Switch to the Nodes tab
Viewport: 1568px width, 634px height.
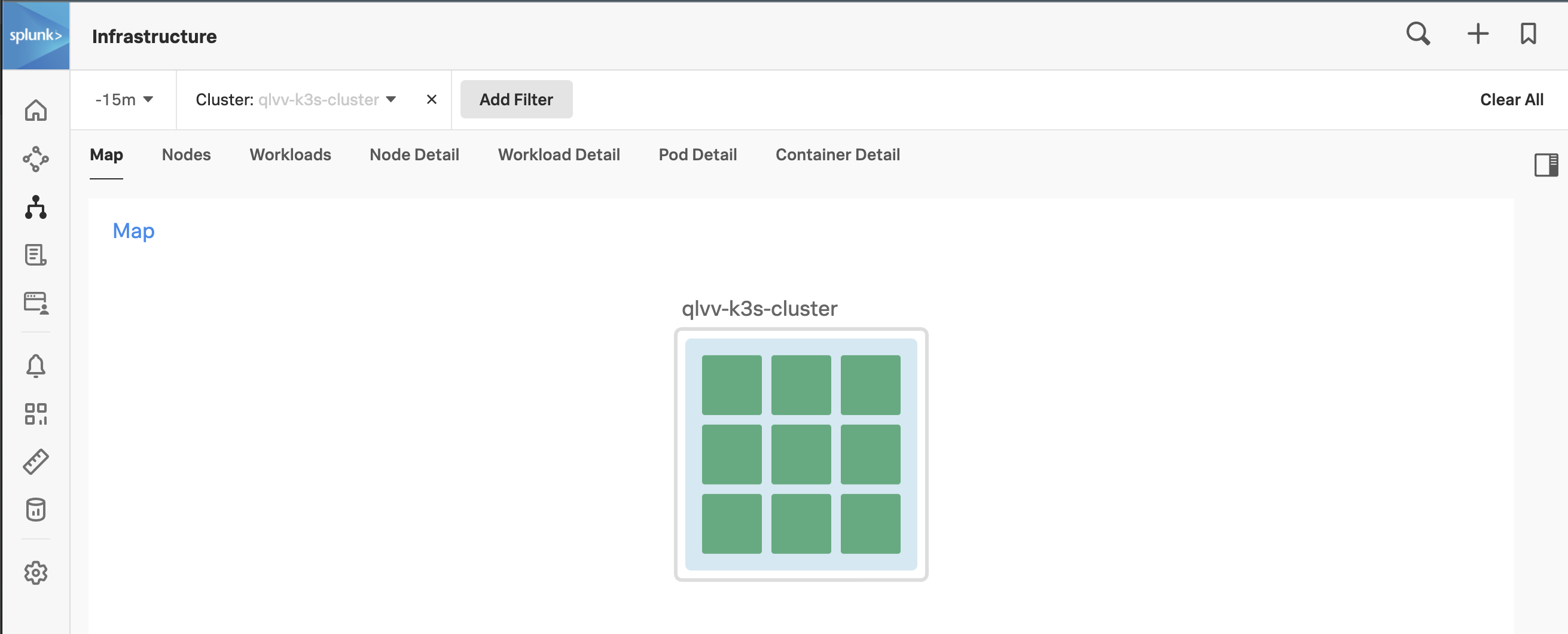[x=186, y=155]
